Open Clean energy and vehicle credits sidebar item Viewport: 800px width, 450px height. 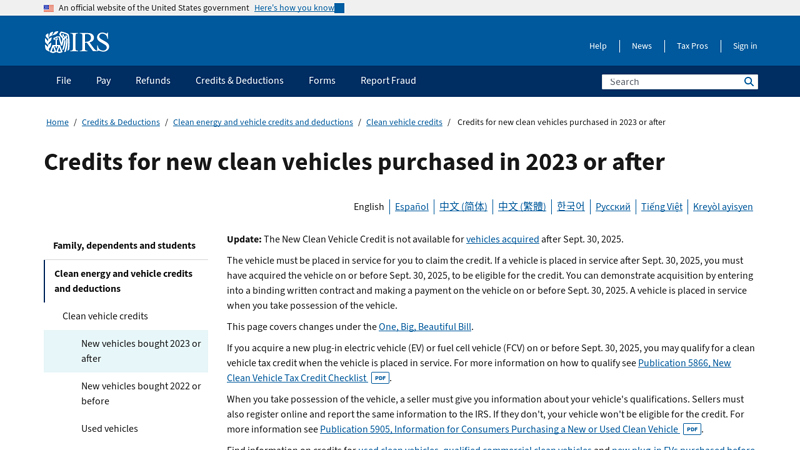[126, 281]
